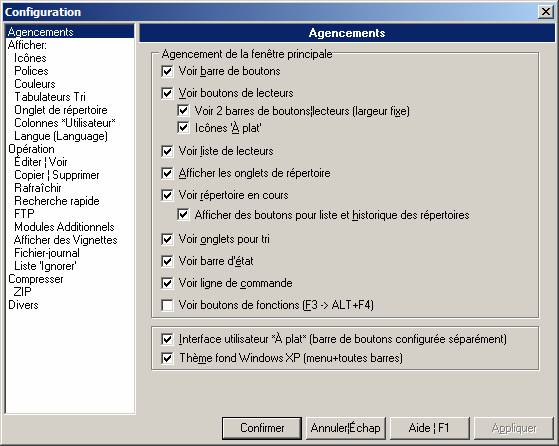Uncheck 'Voir barre d'état' checkbox
This screenshot has height=446, width=559.
(x=167, y=261)
